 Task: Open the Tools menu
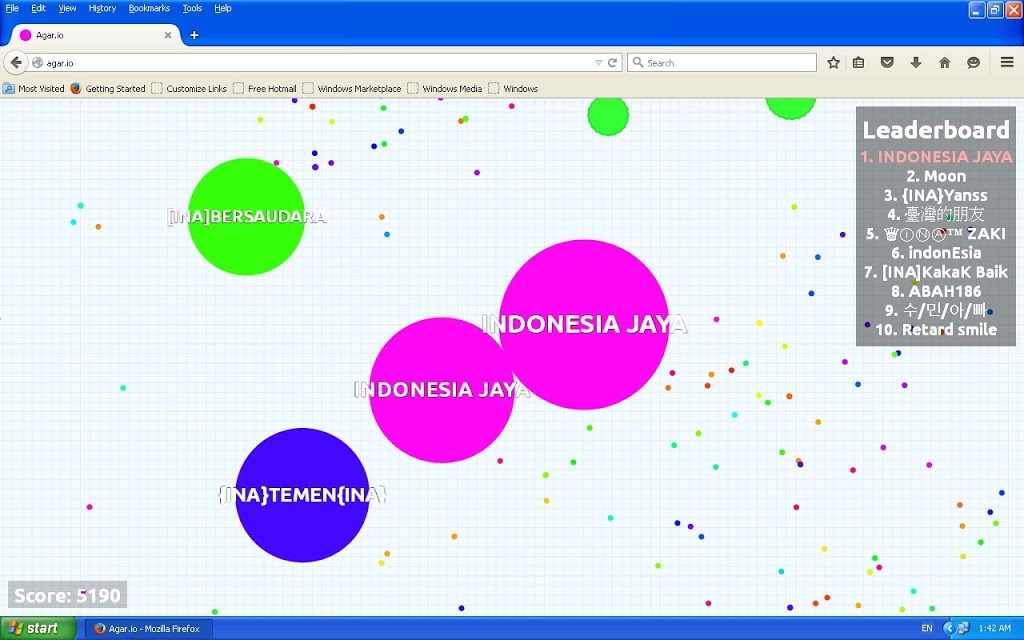(192, 8)
